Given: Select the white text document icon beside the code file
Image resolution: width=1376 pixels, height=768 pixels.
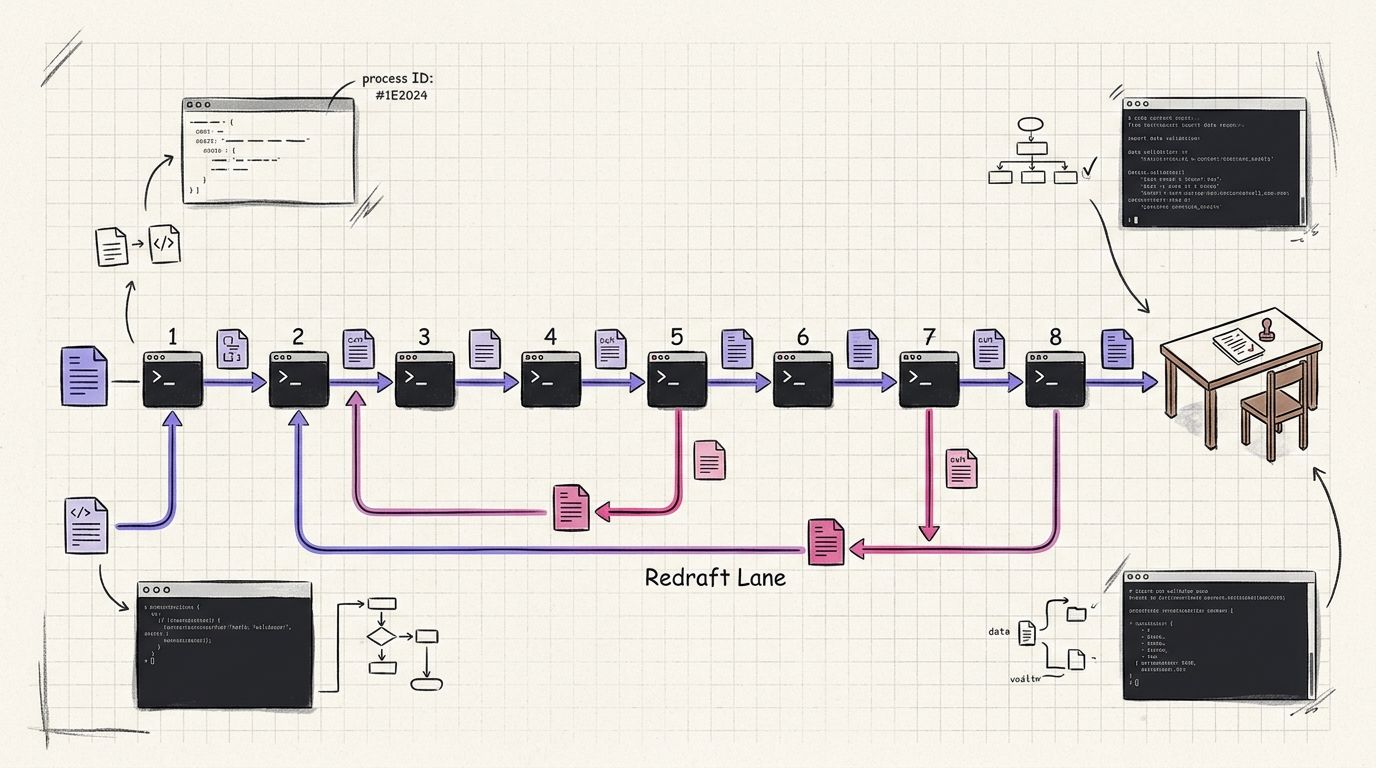Looking at the screenshot, I should [111, 246].
